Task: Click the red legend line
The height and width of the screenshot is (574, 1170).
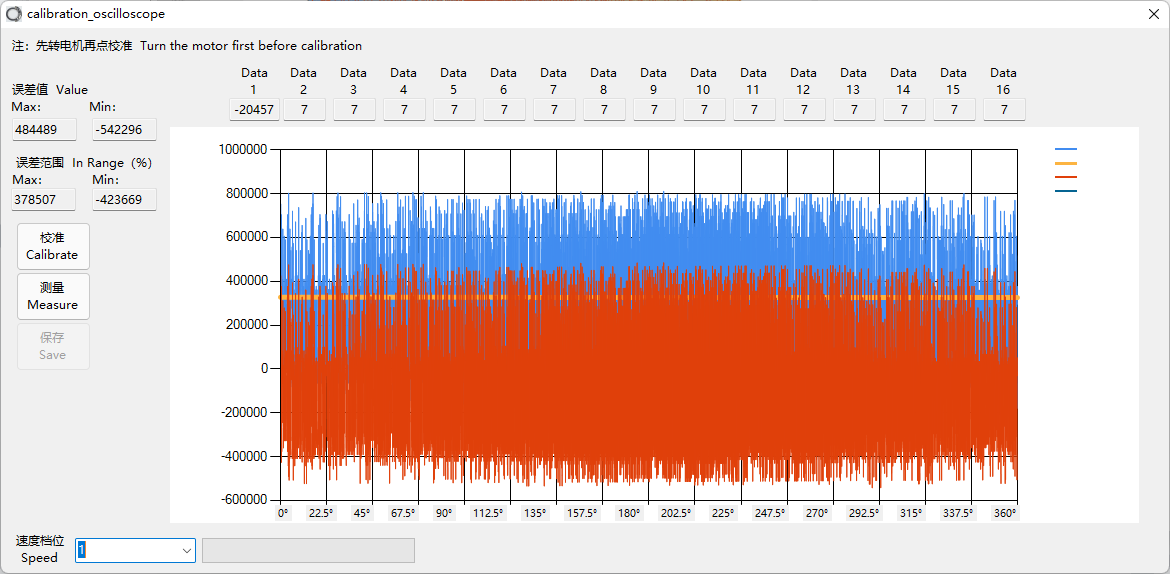Action: click(x=1066, y=177)
